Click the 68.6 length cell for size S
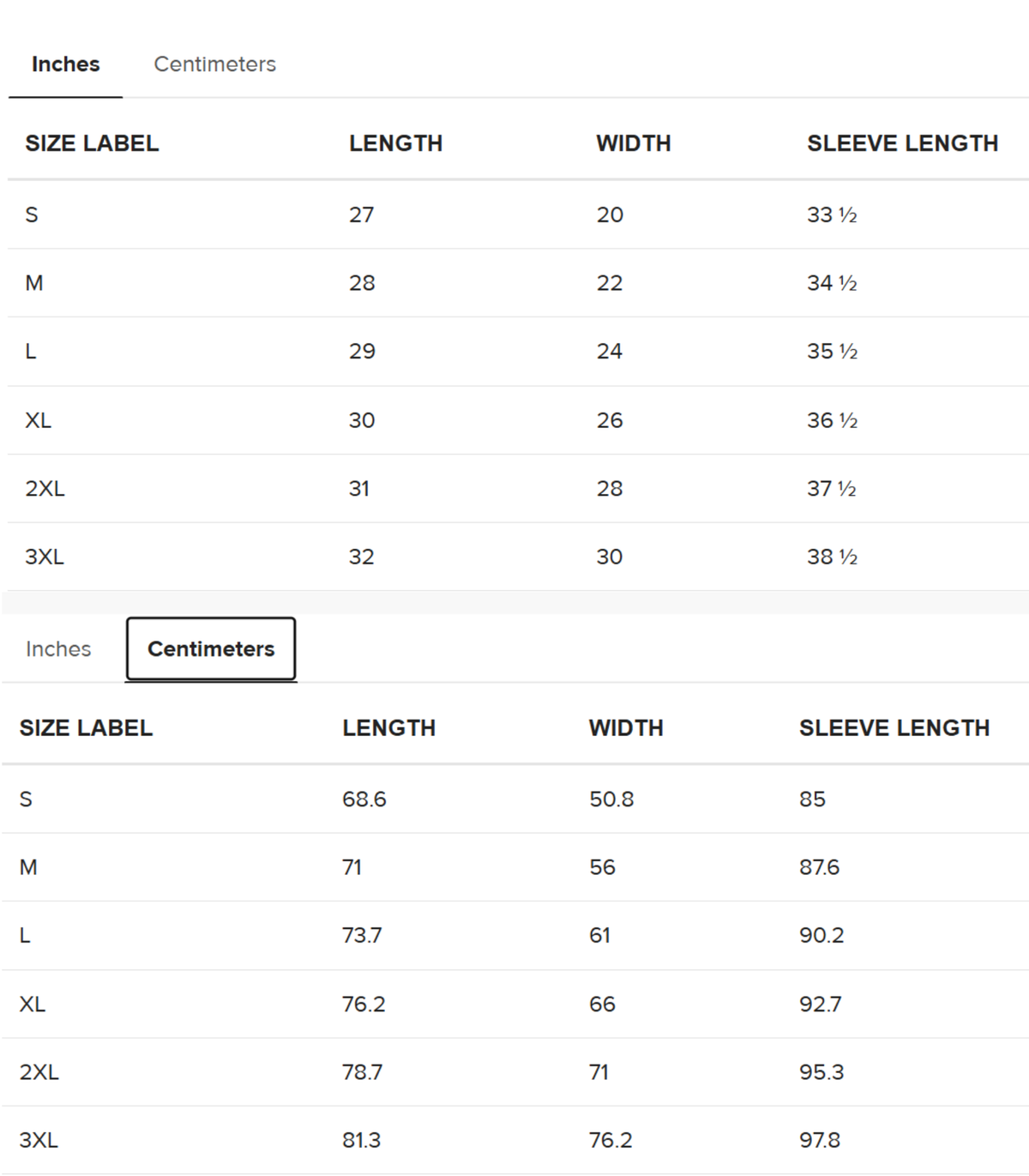Screen dimensions: 1029x1176 (x=364, y=799)
